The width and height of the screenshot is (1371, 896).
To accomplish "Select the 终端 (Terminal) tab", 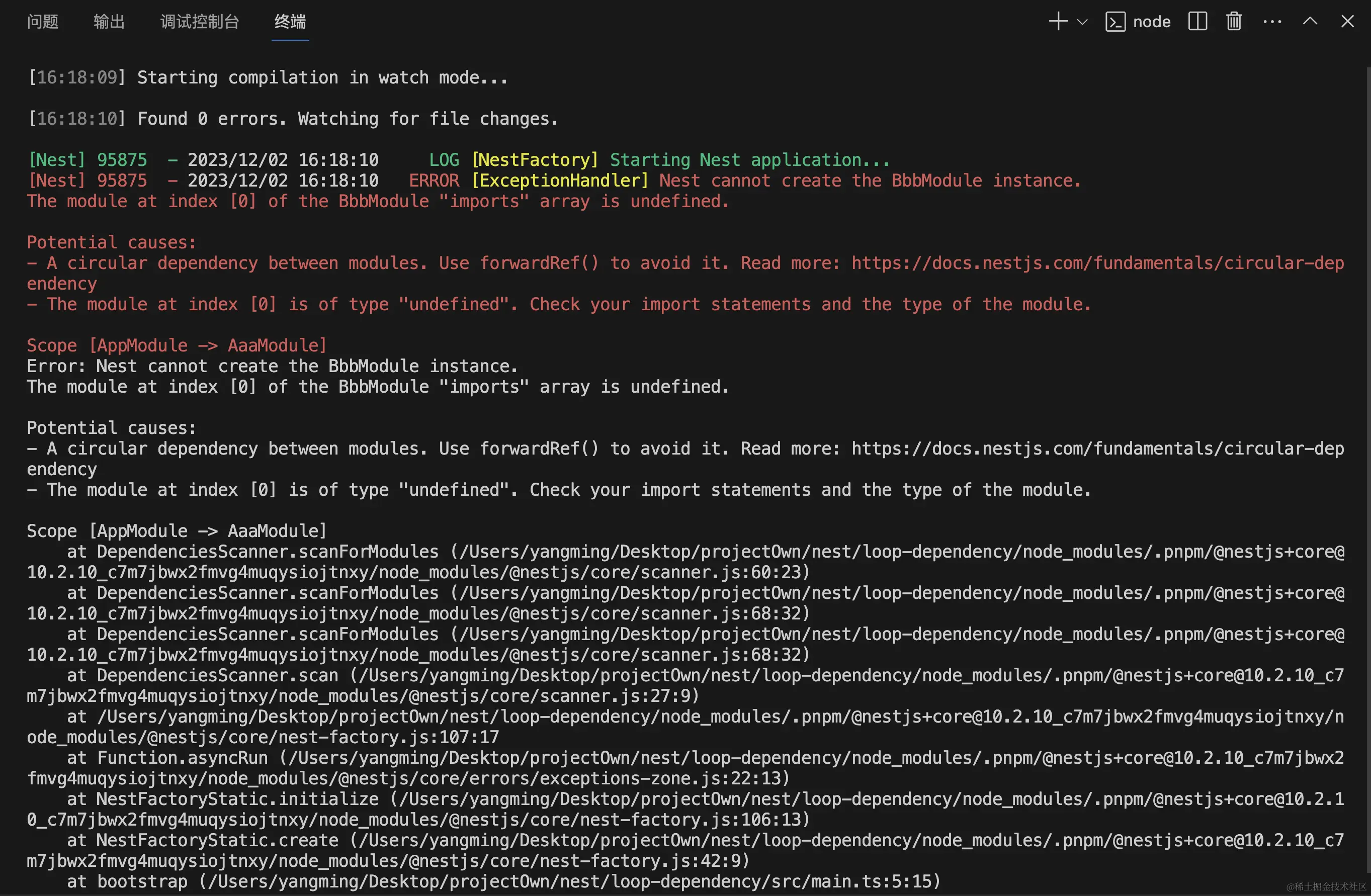I will coord(290,22).
